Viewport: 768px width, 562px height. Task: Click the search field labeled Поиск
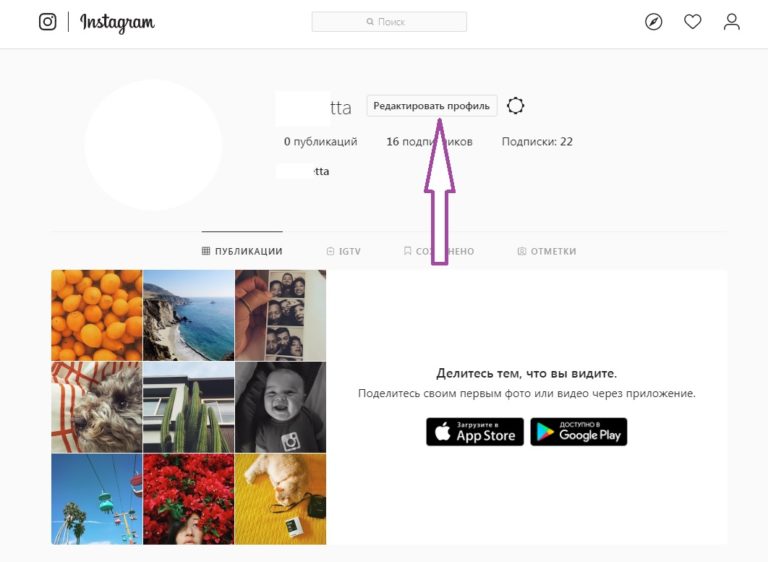pos(389,22)
